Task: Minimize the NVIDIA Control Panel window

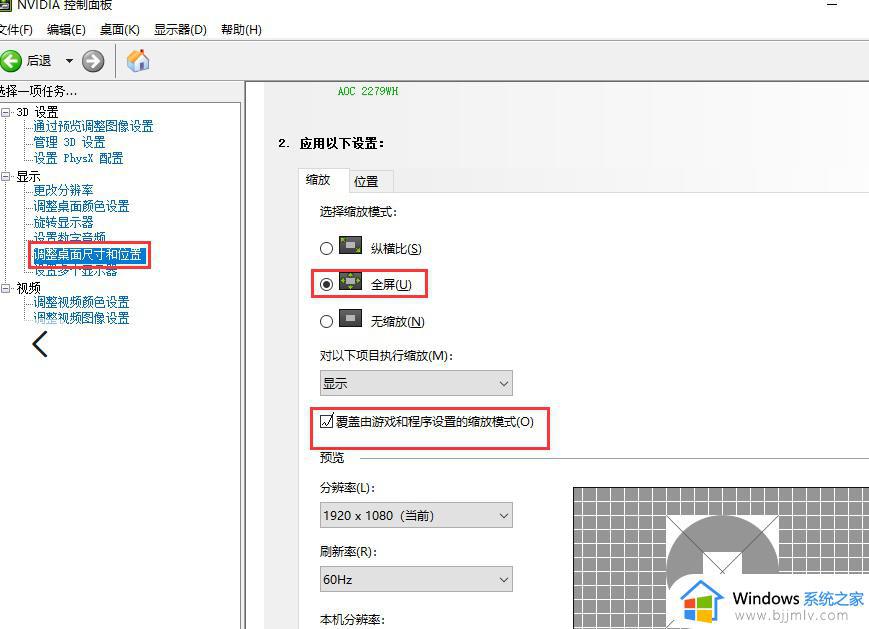Action: [832, 4]
